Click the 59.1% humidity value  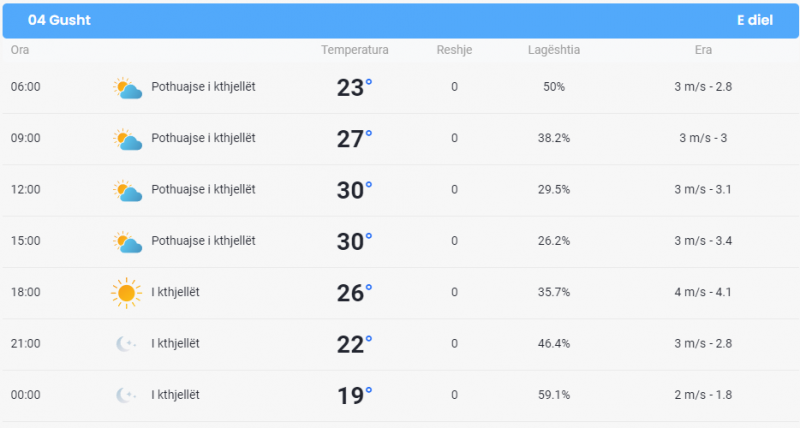pyautogui.click(x=554, y=395)
